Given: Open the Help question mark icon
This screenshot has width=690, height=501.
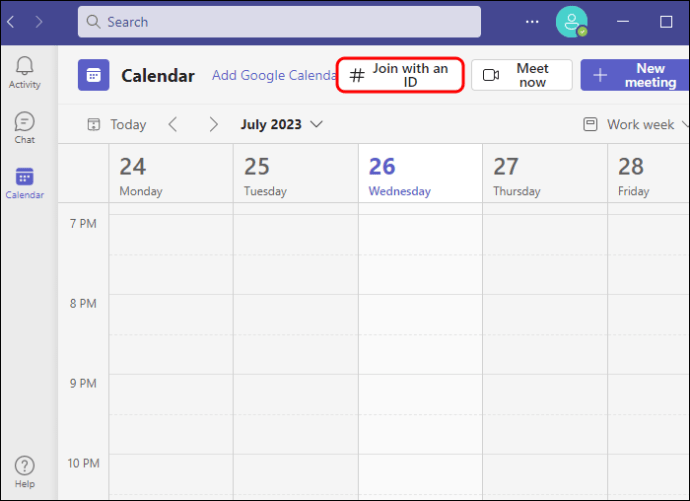Looking at the screenshot, I should point(24,471).
